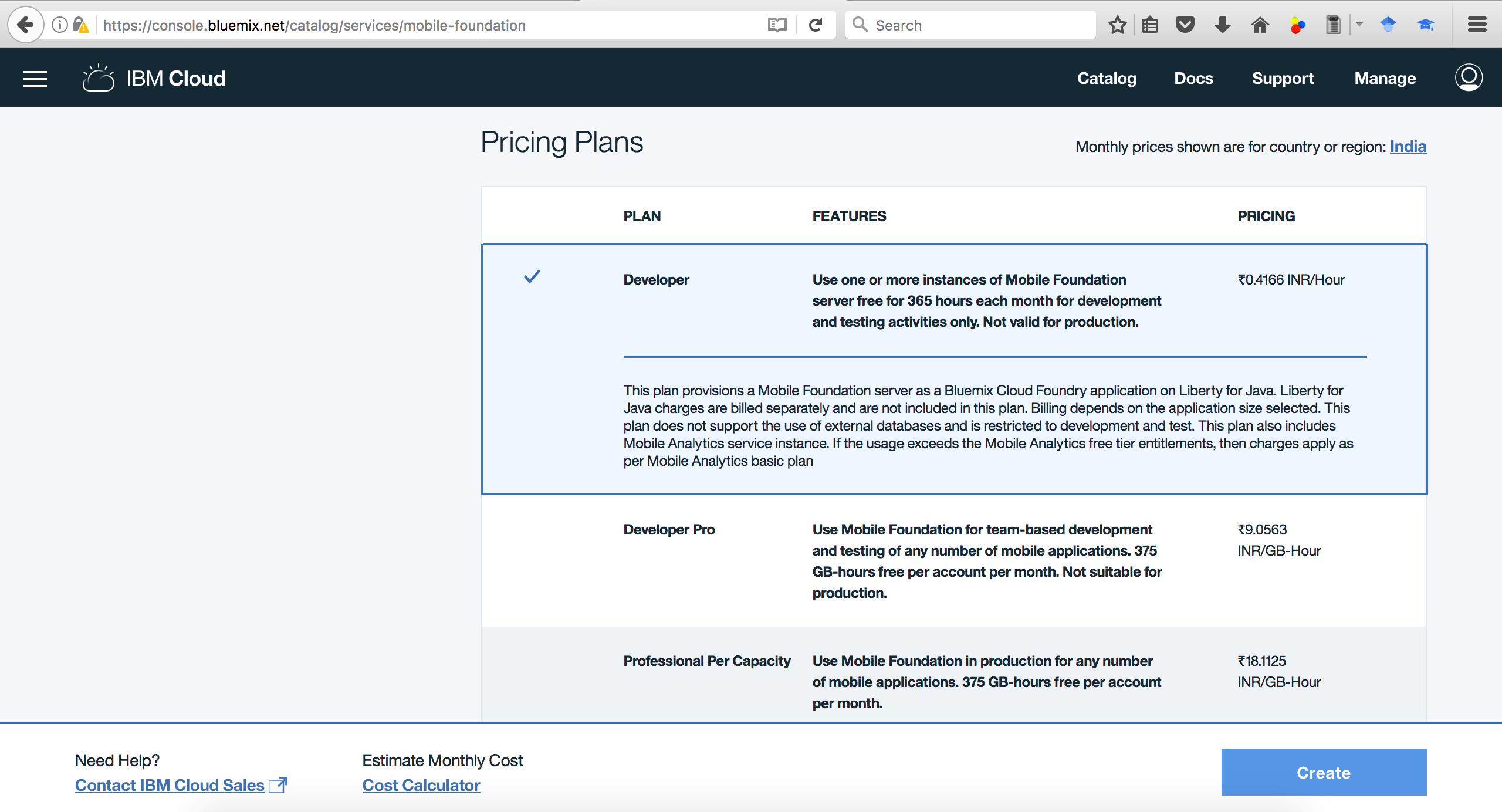Click the Developer plan description paragraph
Screen dimensions: 1502x812
pos(988,425)
